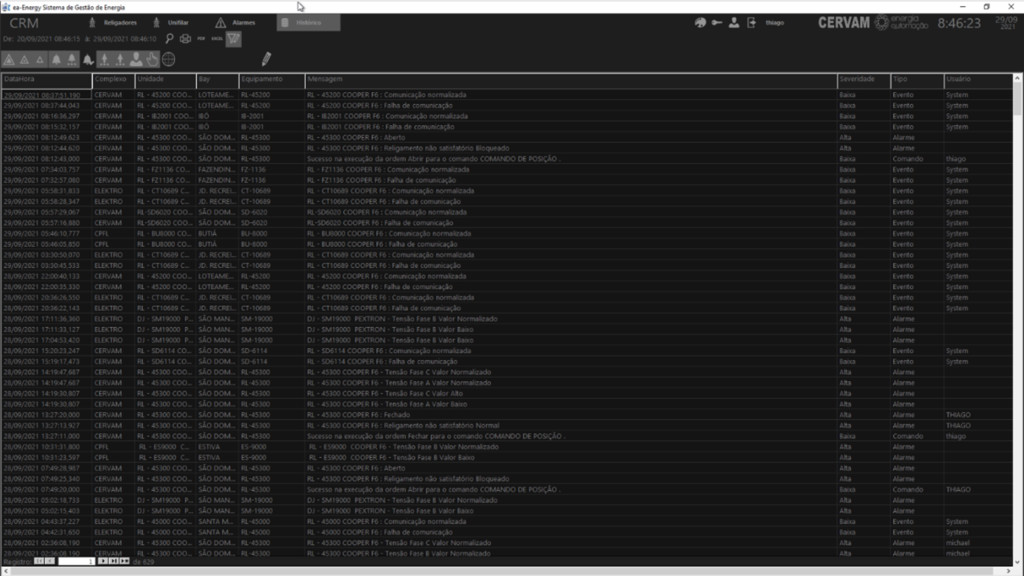
Task: Sort the table by DataHora column
Action: pyautogui.click(x=46, y=78)
